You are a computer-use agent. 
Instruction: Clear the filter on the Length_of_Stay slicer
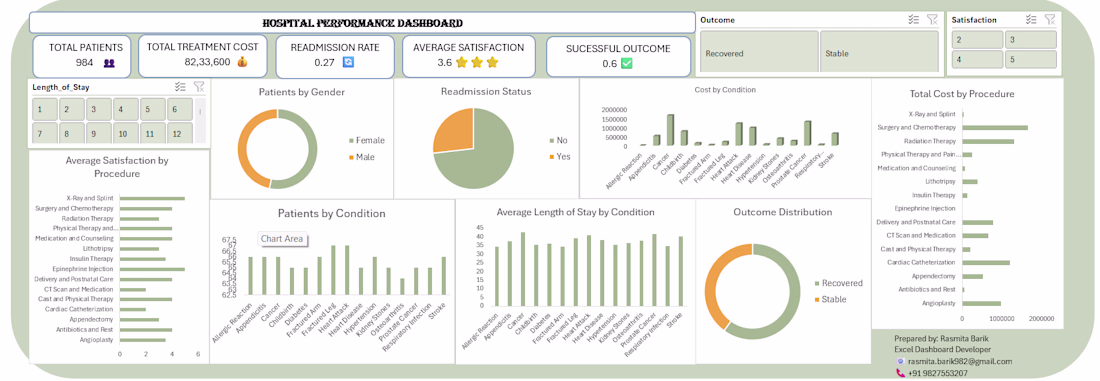pos(199,87)
